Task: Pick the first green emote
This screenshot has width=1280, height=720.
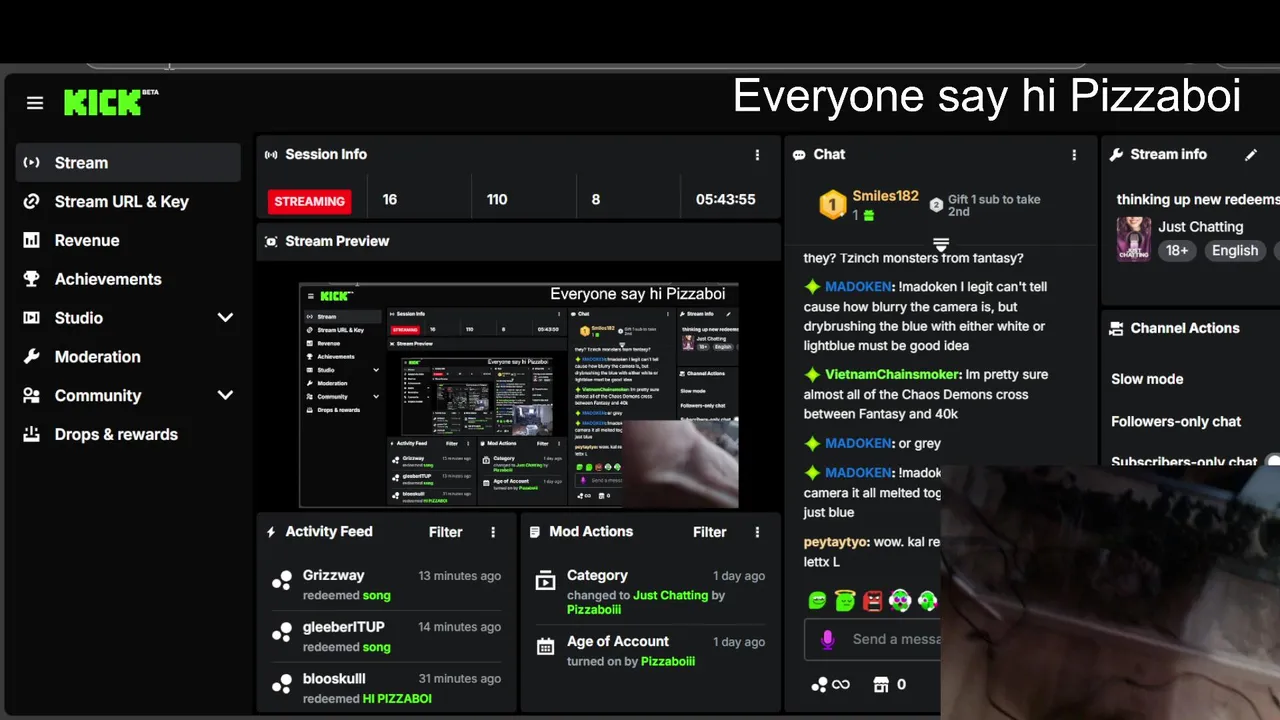Action: (817, 601)
